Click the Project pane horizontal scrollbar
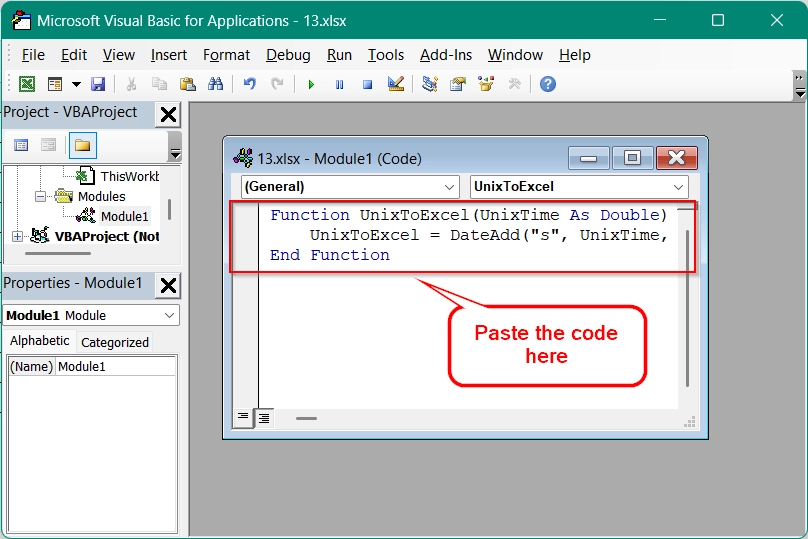 pos(58,254)
